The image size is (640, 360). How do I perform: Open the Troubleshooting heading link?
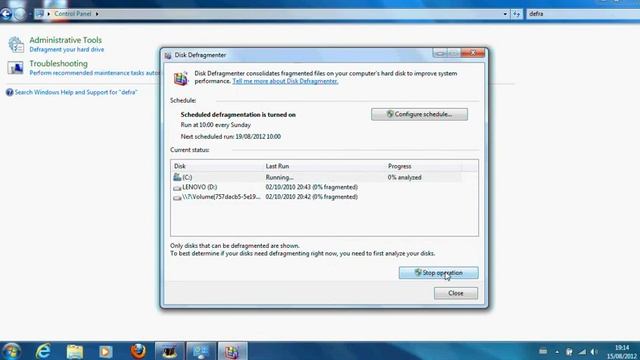tap(58, 64)
